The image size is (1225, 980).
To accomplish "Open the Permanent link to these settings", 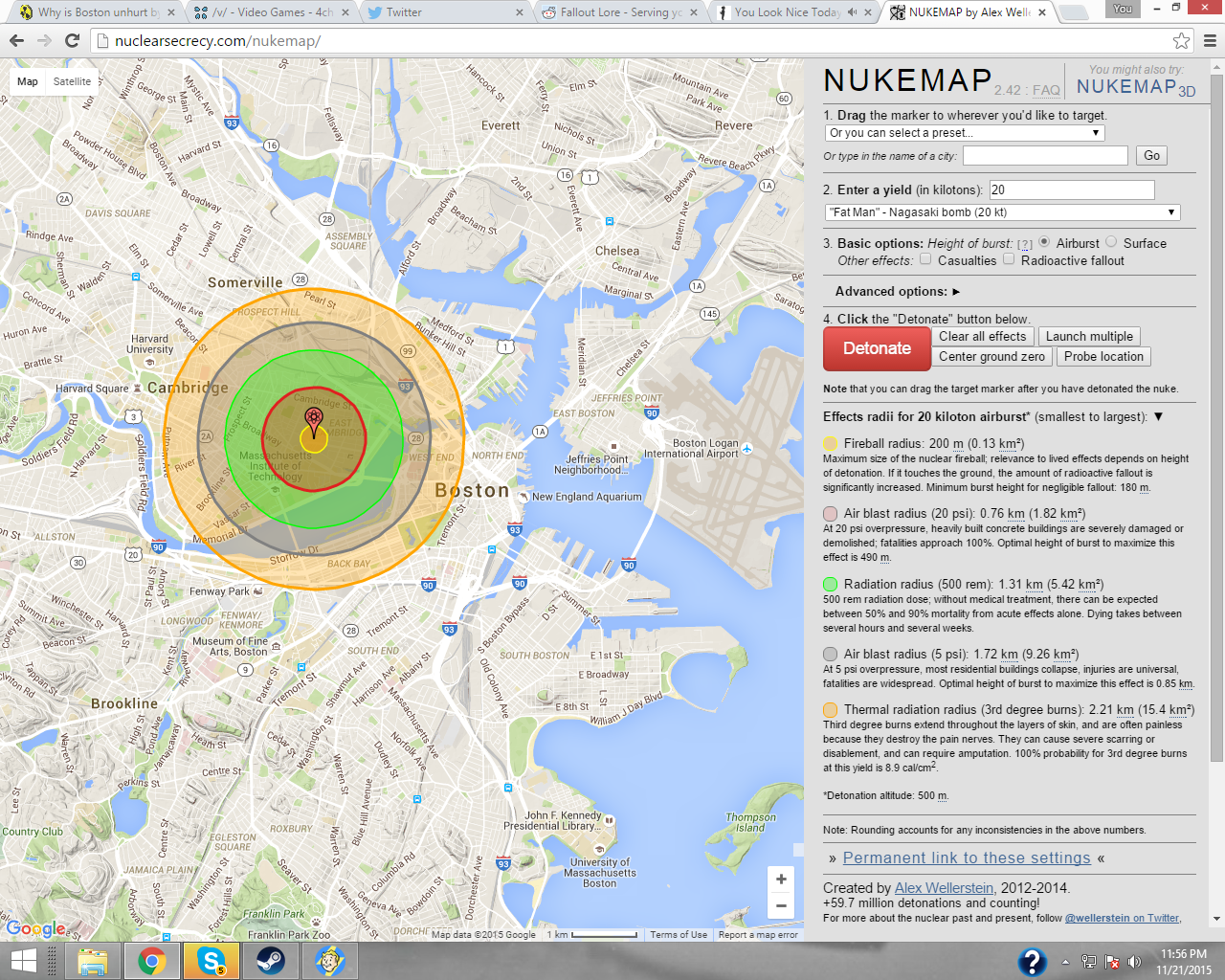I will (x=967, y=857).
